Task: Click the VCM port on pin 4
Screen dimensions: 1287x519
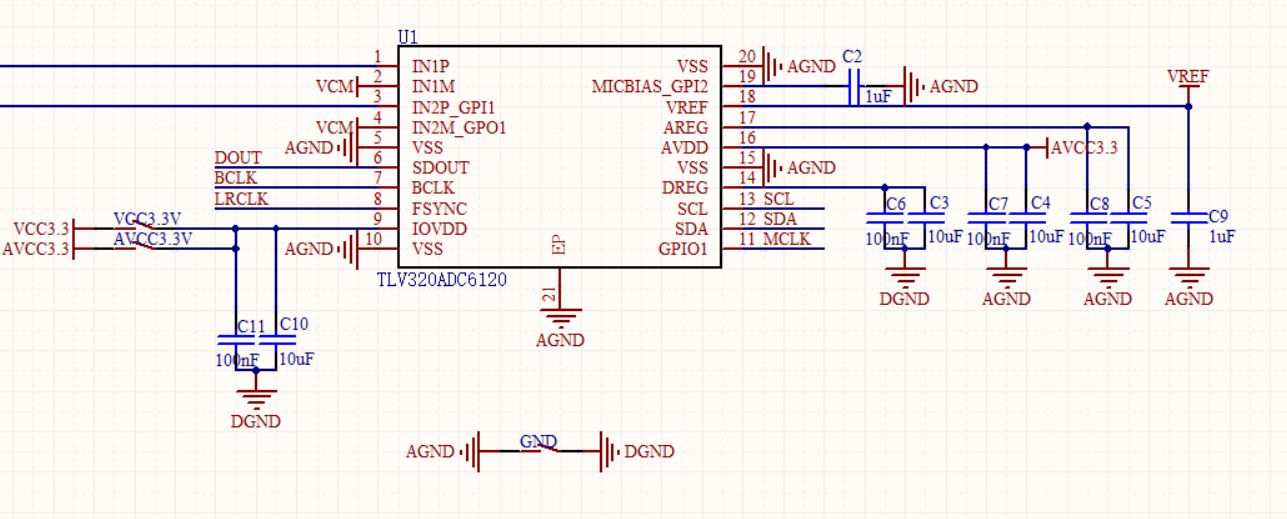Action: pos(336,128)
